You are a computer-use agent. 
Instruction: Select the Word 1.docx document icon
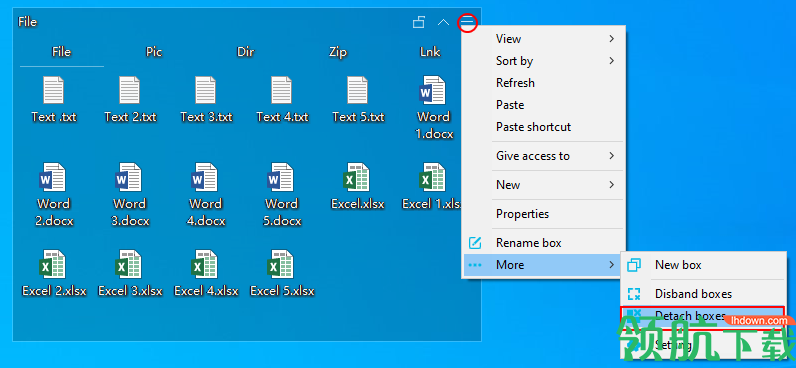[x=433, y=90]
